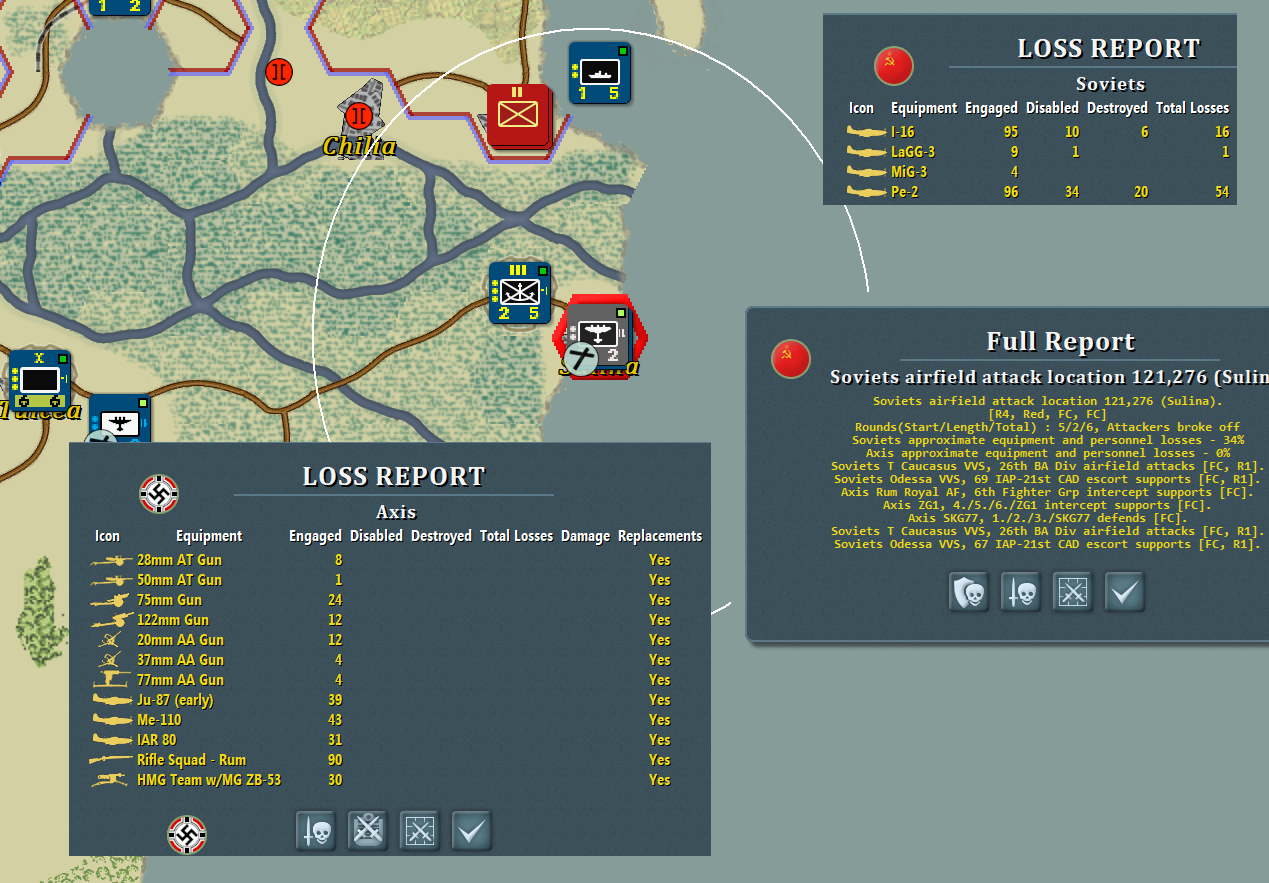
Task: Click the Total Losses header in Soviets report
Action: [x=1192, y=108]
